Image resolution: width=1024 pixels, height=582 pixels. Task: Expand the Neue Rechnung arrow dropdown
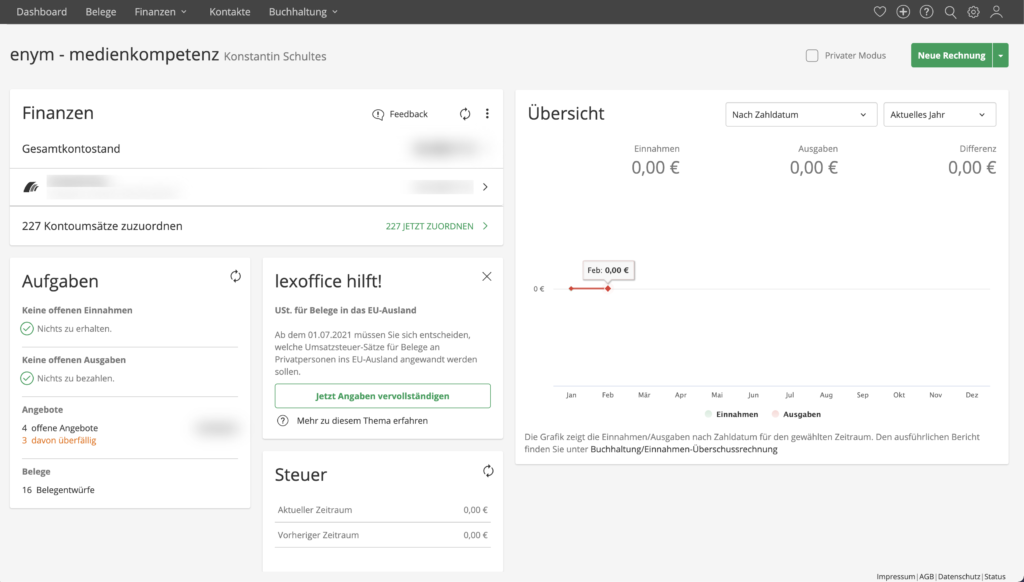click(x=1001, y=56)
